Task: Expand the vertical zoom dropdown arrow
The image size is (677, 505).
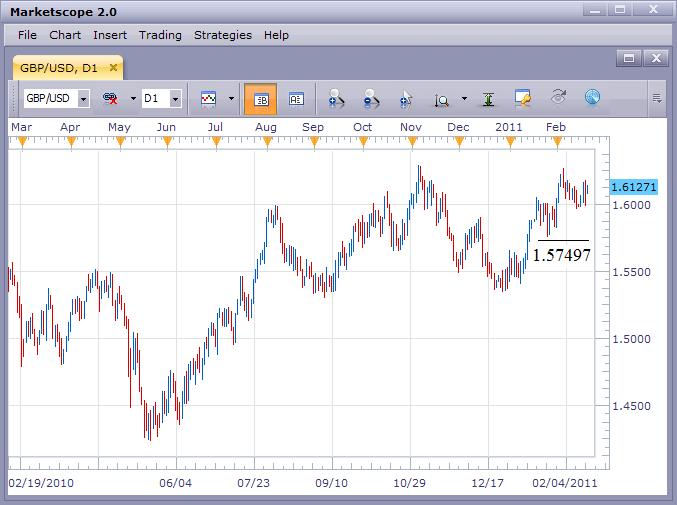Action: coord(465,98)
